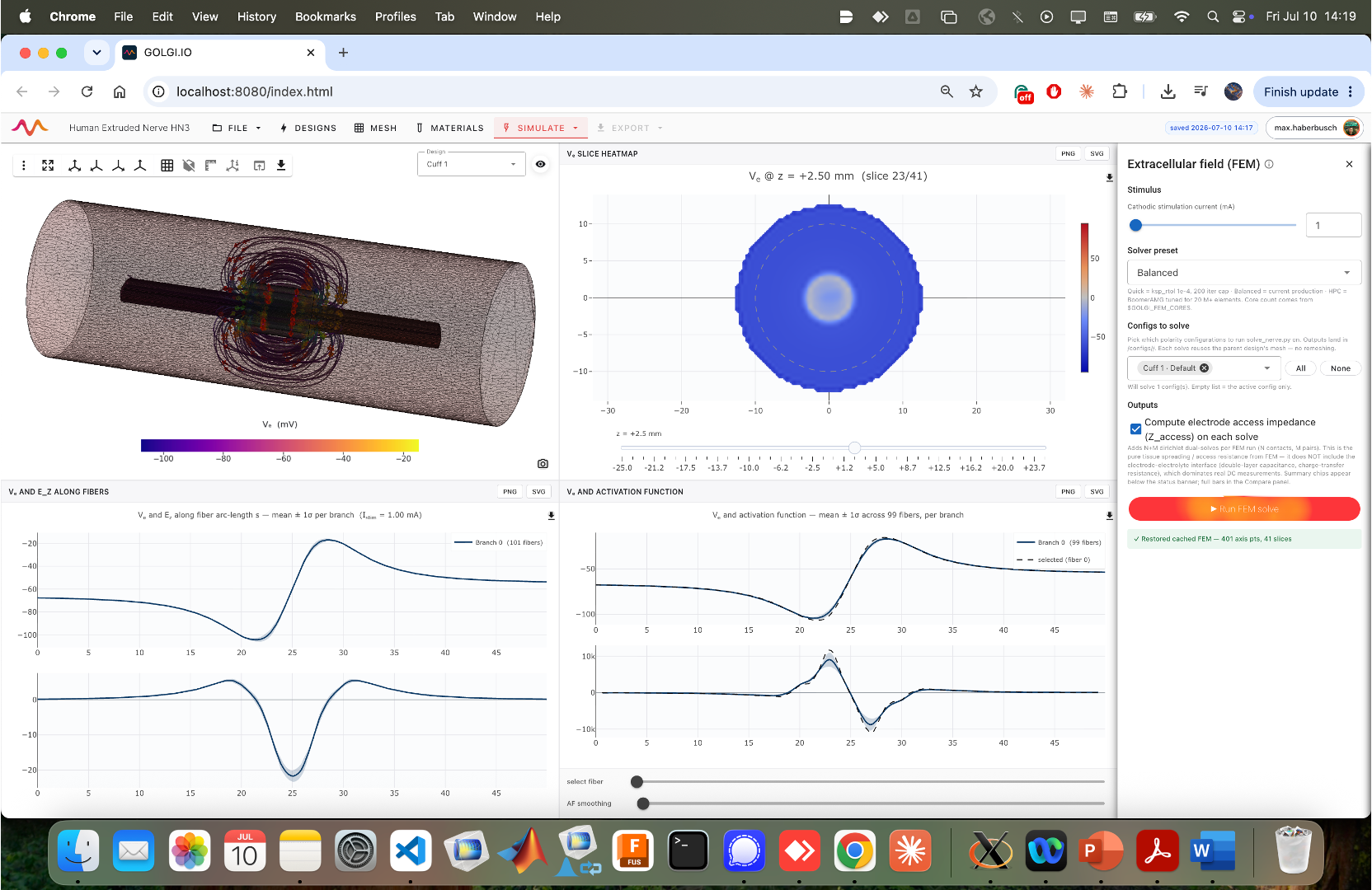Adjust the cathodic stimulation current slider
Viewport: 1372px width, 890px height.
coord(1135,225)
